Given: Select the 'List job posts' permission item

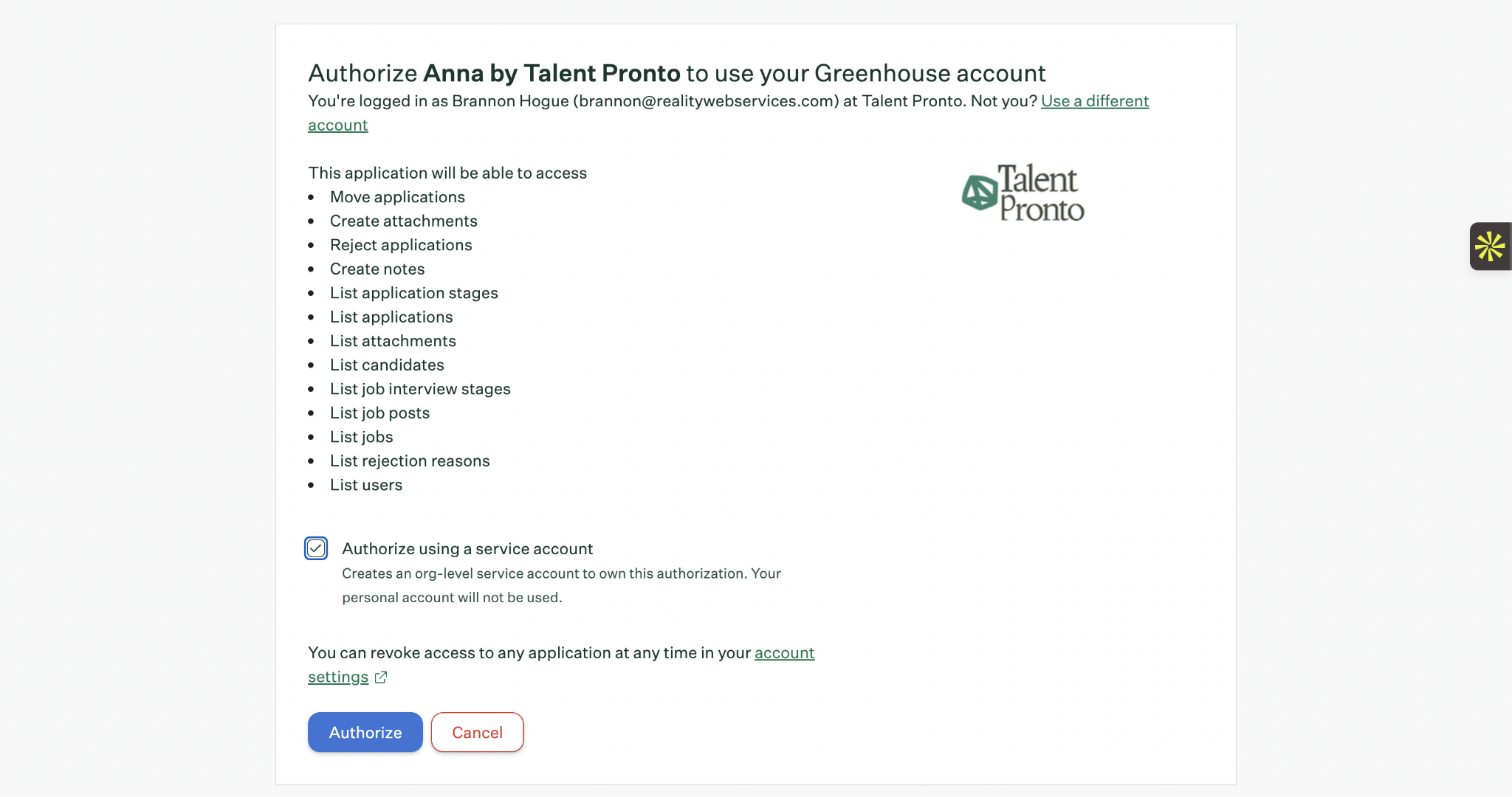Looking at the screenshot, I should [x=379, y=413].
